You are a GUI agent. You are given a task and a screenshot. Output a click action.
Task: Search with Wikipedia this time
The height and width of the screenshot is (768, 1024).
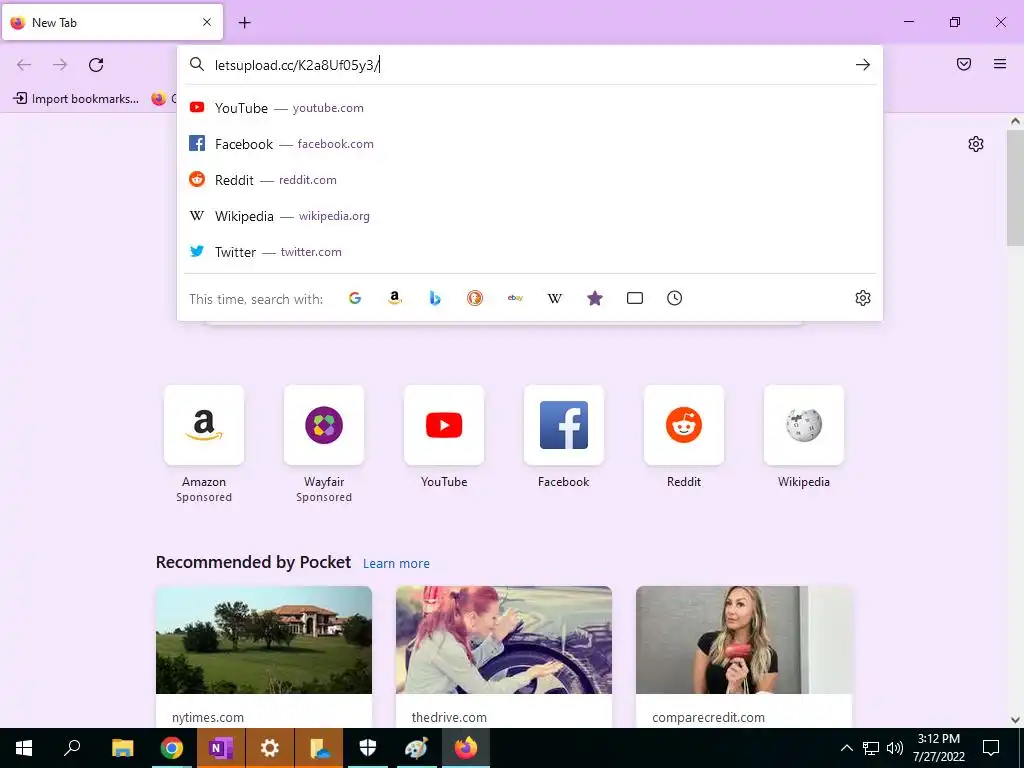pos(555,298)
